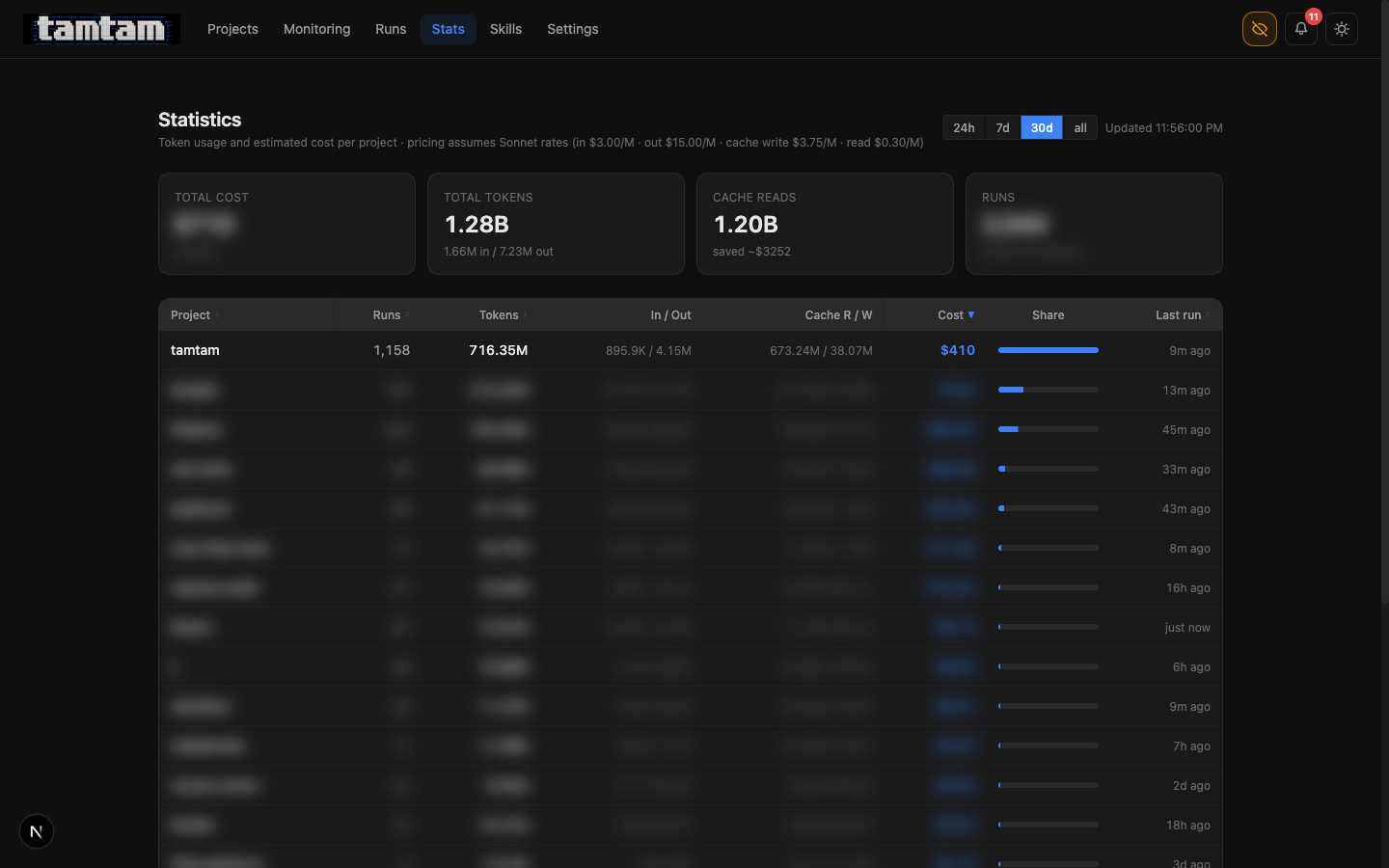Click the '8m ago' last run cell

(1189, 549)
